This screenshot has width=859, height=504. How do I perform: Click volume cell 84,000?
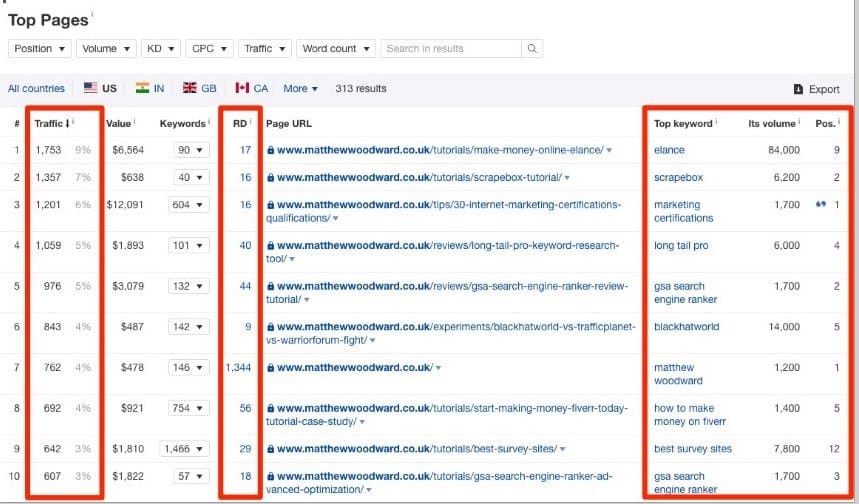click(x=784, y=150)
